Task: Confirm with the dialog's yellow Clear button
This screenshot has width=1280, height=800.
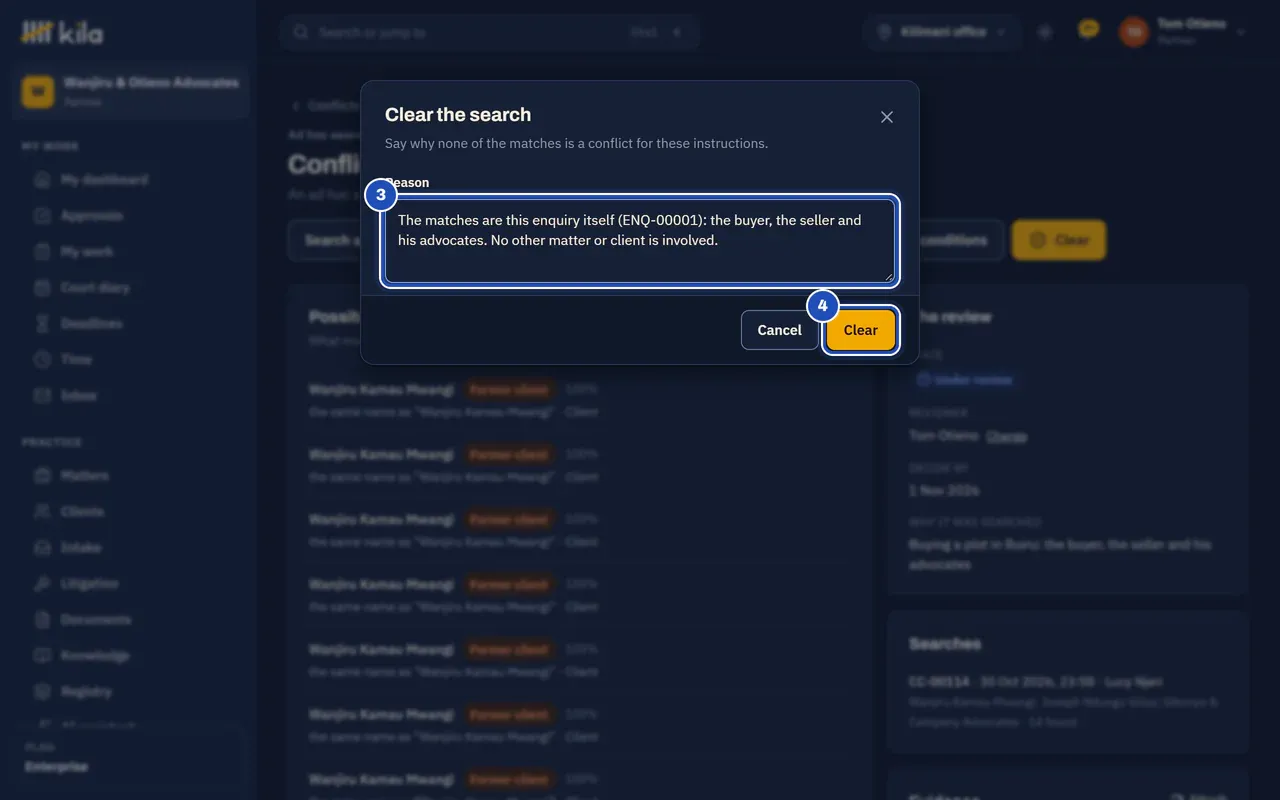Action: 860,330
